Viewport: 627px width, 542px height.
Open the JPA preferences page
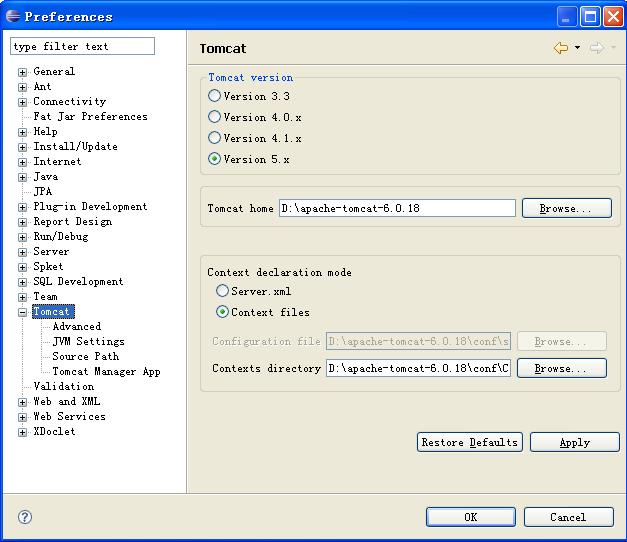click(x=43, y=191)
